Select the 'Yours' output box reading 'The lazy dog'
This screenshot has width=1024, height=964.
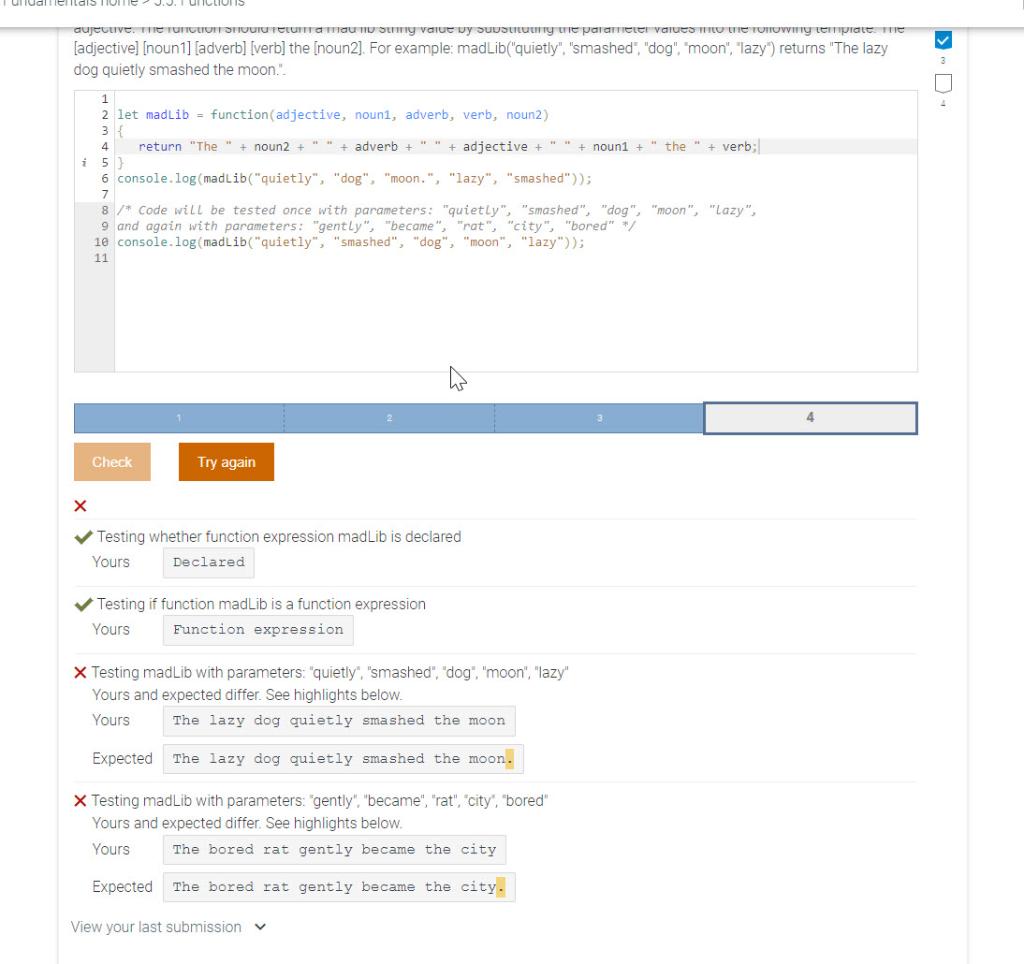point(340,720)
